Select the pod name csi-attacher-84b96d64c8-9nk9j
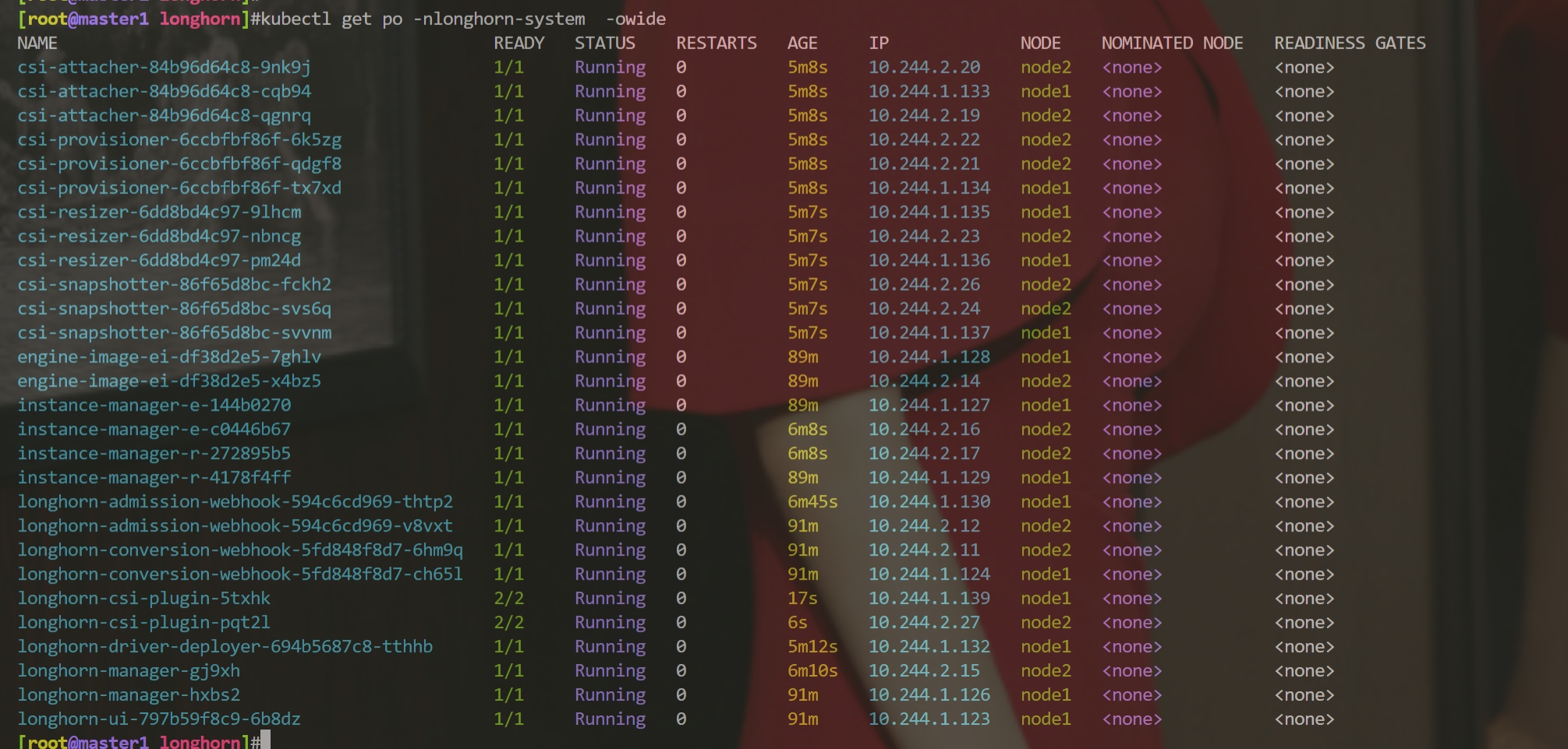 point(164,68)
